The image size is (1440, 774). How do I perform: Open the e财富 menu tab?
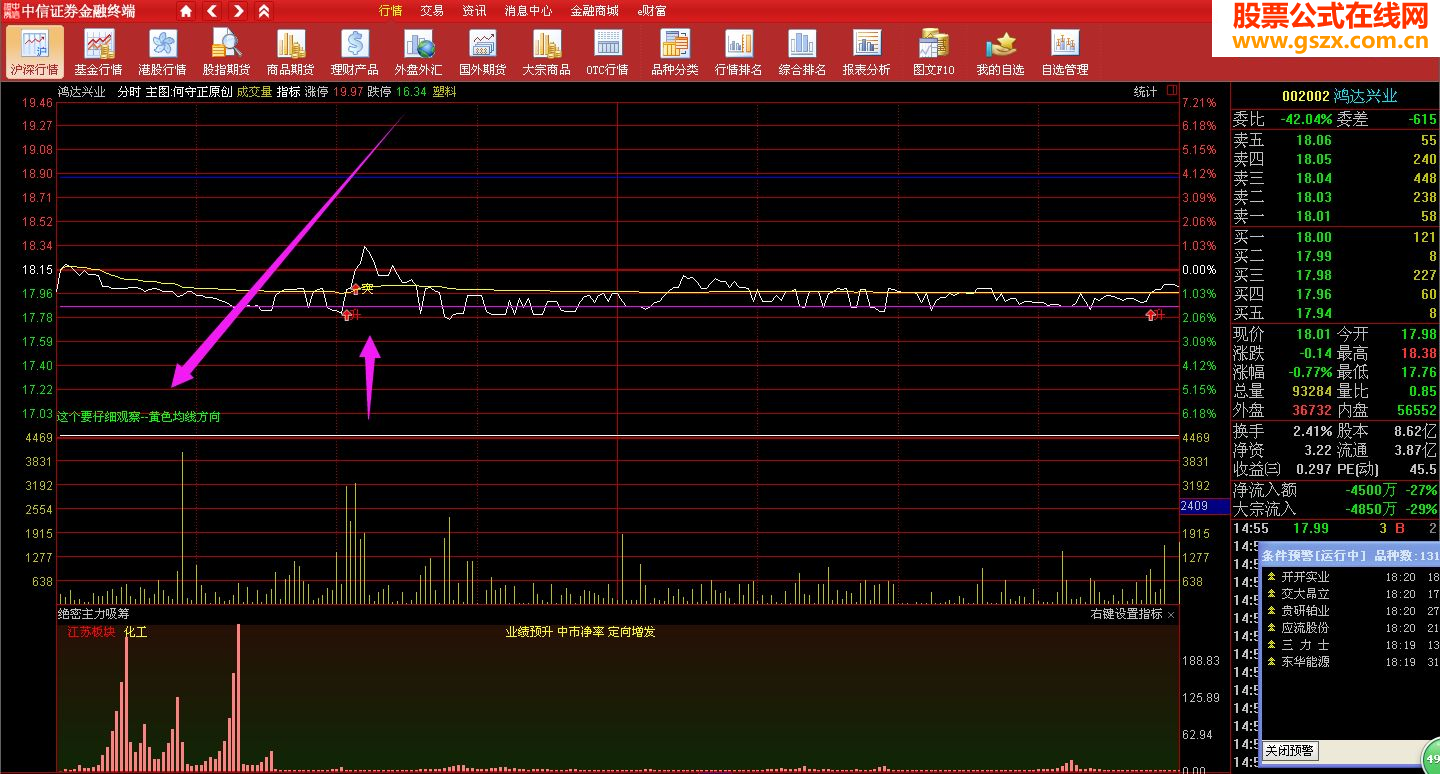click(x=652, y=11)
